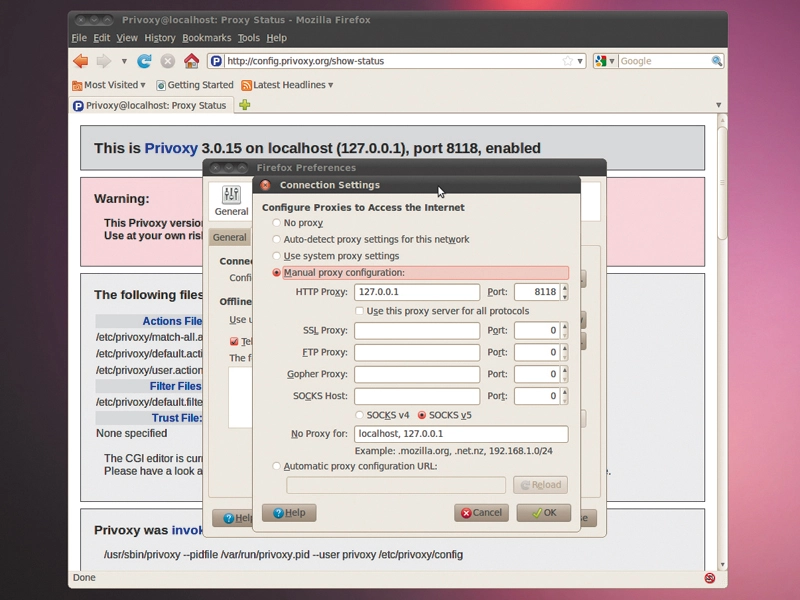Click the NoScript icon in the status bar
This screenshot has height=600, width=800.
[710, 578]
